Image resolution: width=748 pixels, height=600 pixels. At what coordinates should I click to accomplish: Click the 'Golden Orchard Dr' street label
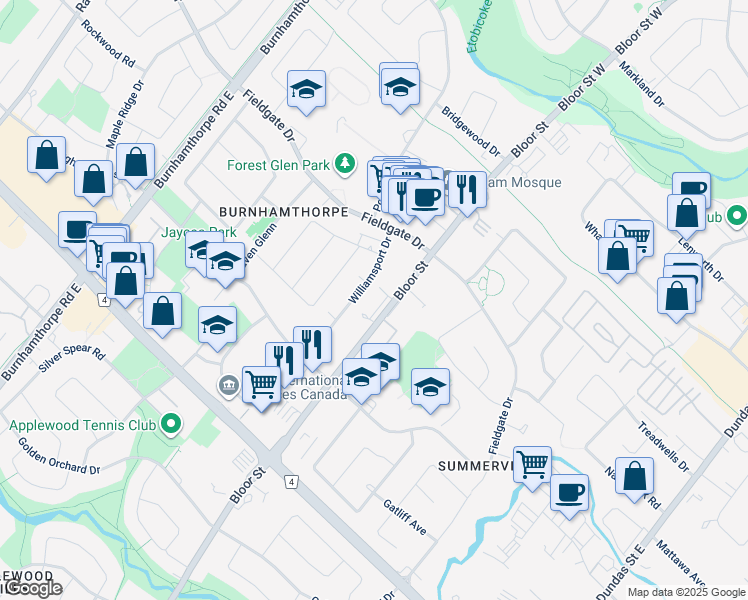[x=59, y=456]
